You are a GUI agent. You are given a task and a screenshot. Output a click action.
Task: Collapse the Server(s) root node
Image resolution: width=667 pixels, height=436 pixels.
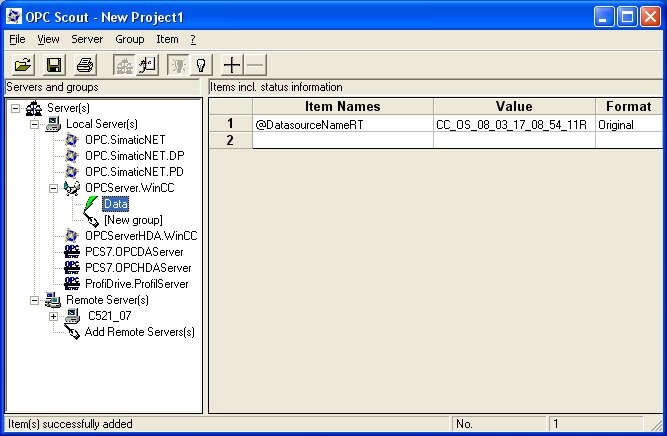[15, 108]
